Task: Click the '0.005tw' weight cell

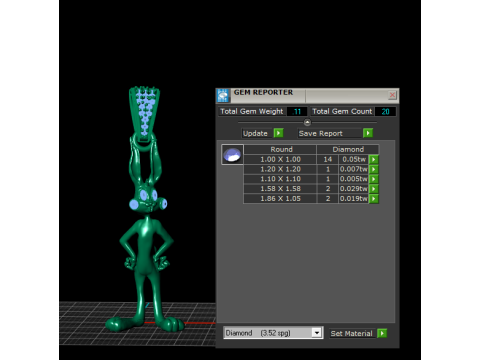Action: pos(354,179)
